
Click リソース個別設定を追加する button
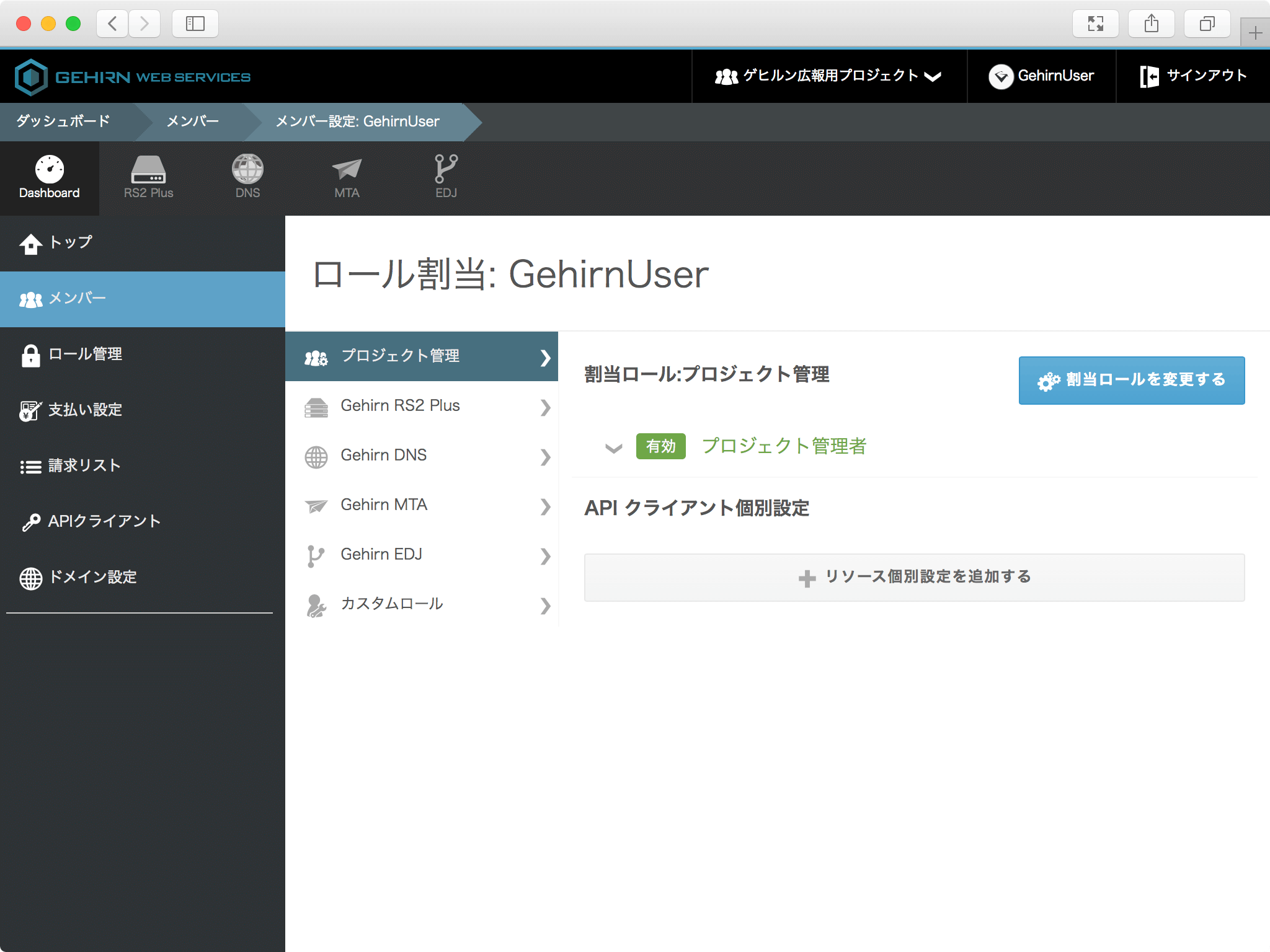pyautogui.click(x=914, y=577)
